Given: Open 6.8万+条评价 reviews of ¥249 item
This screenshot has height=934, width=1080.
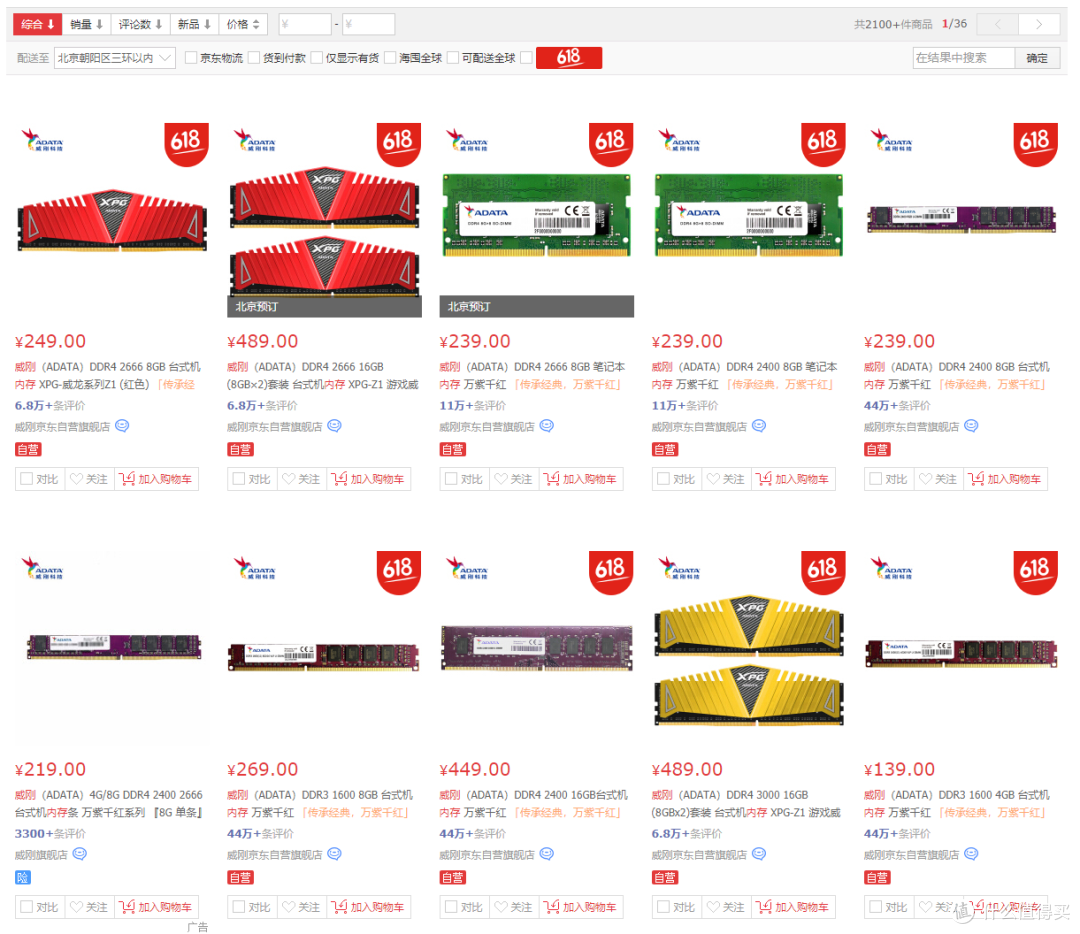Looking at the screenshot, I should (50, 406).
